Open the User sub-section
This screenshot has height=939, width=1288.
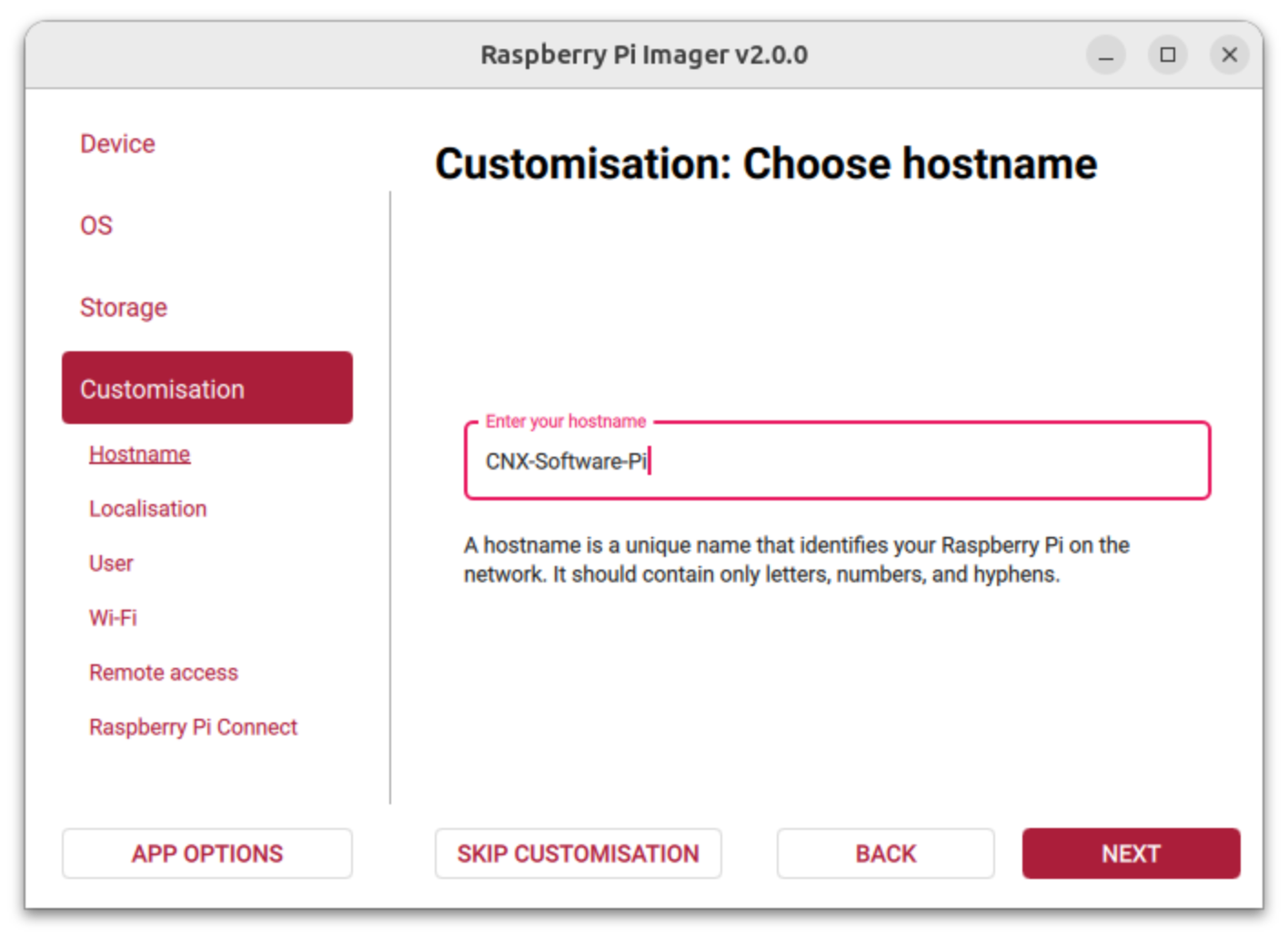(x=111, y=563)
